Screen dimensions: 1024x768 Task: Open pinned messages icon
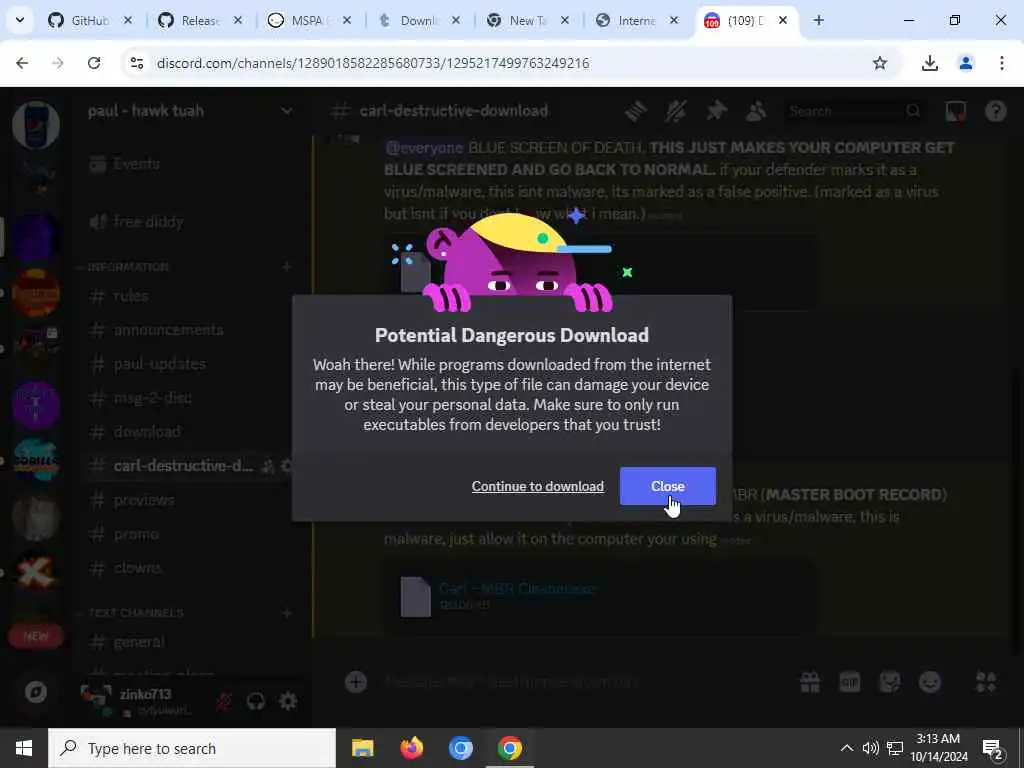pos(716,111)
